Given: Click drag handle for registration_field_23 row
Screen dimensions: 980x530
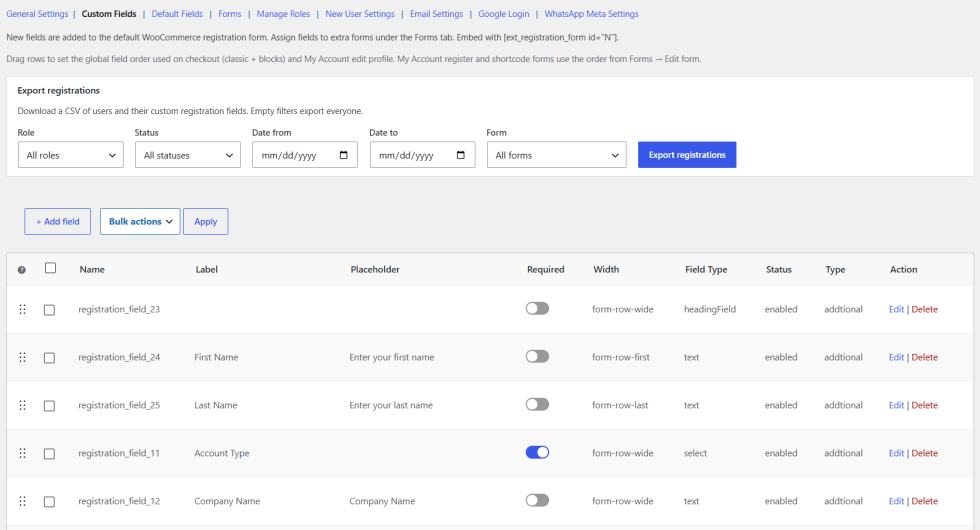Looking at the screenshot, I should point(22,309).
